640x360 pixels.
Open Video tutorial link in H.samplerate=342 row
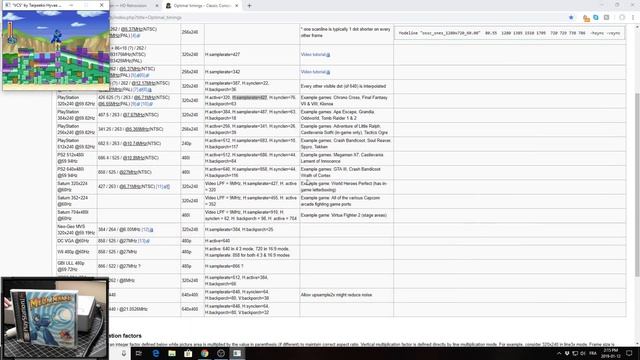[315, 72]
